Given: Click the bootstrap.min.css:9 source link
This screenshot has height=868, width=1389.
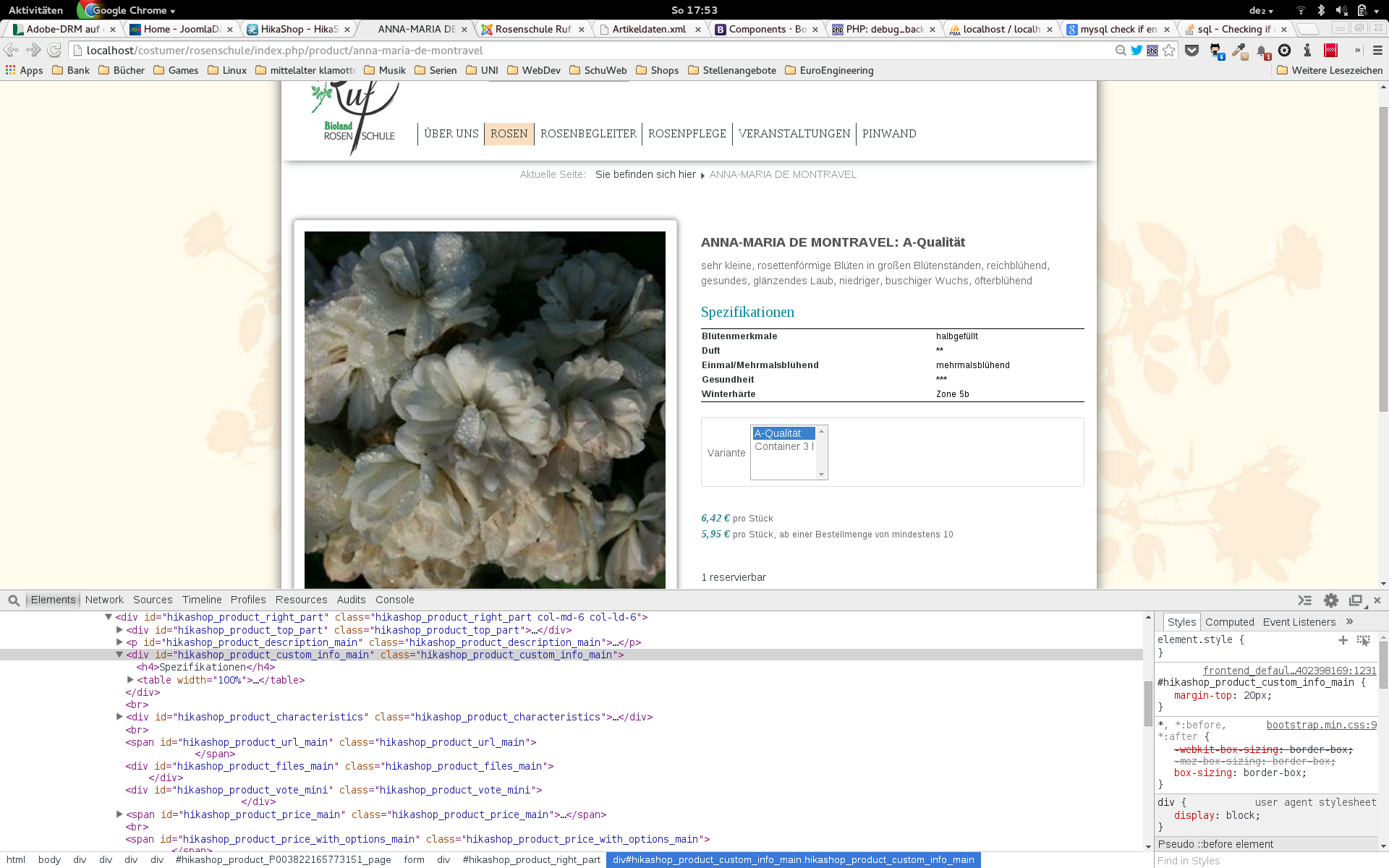Looking at the screenshot, I should (1321, 725).
